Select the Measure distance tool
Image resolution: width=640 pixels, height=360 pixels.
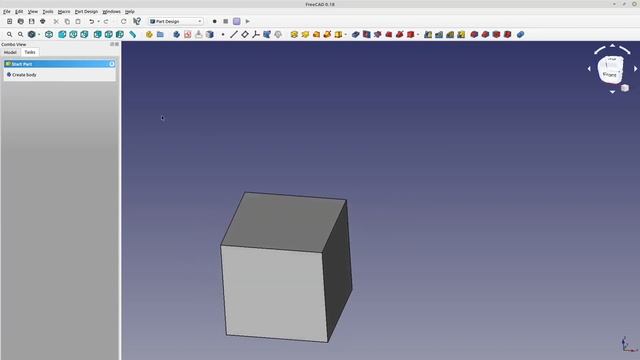pyautogui.click(x=133, y=35)
